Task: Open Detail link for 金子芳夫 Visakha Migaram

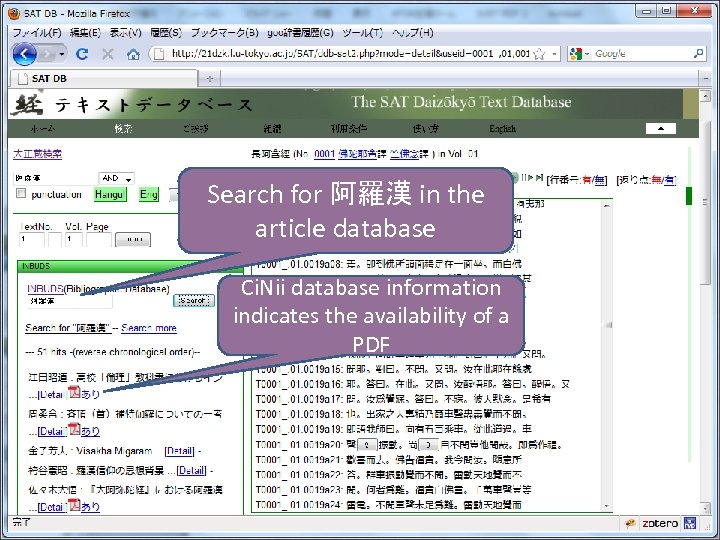Action: pyautogui.click(x=180, y=451)
